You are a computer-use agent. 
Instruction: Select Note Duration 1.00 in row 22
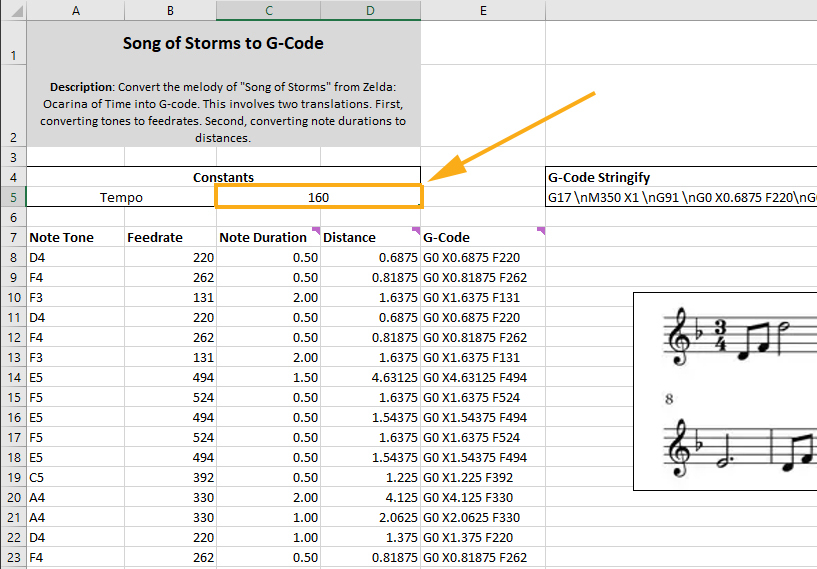point(268,537)
